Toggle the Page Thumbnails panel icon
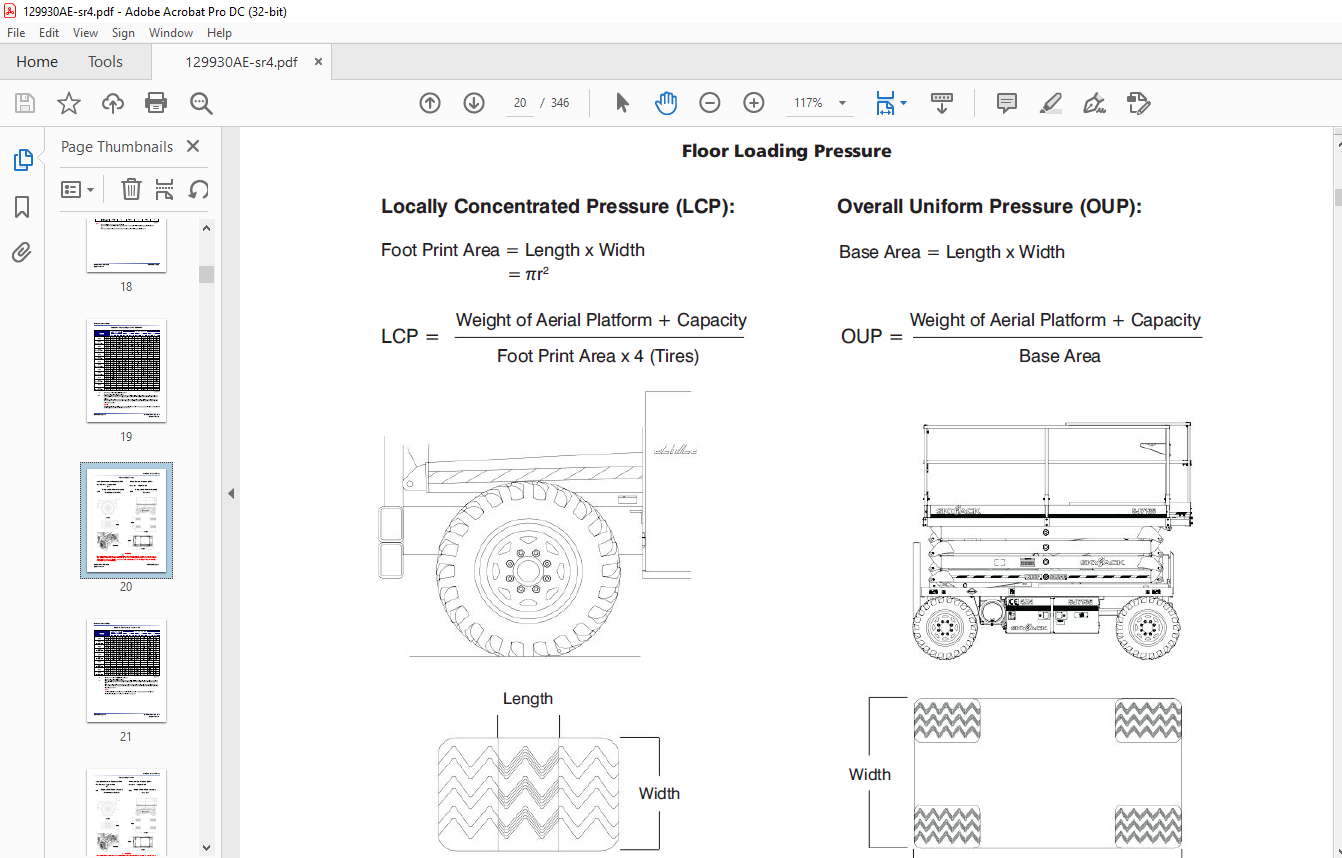1342x858 pixels. tap(22, 160)
